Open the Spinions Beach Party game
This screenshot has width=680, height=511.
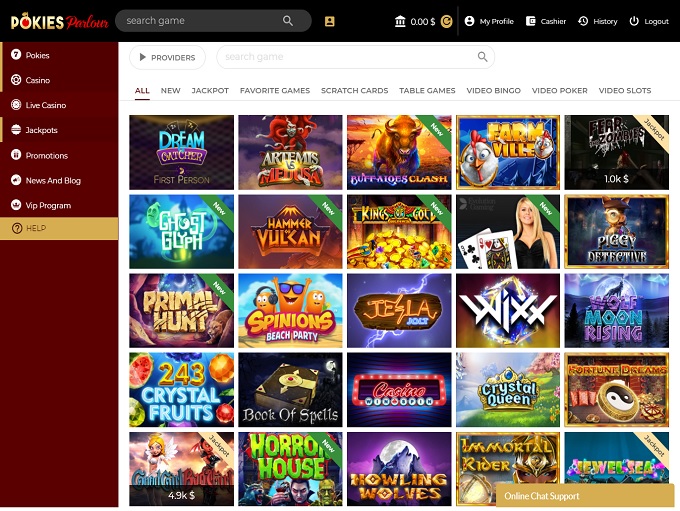point(290,310)
